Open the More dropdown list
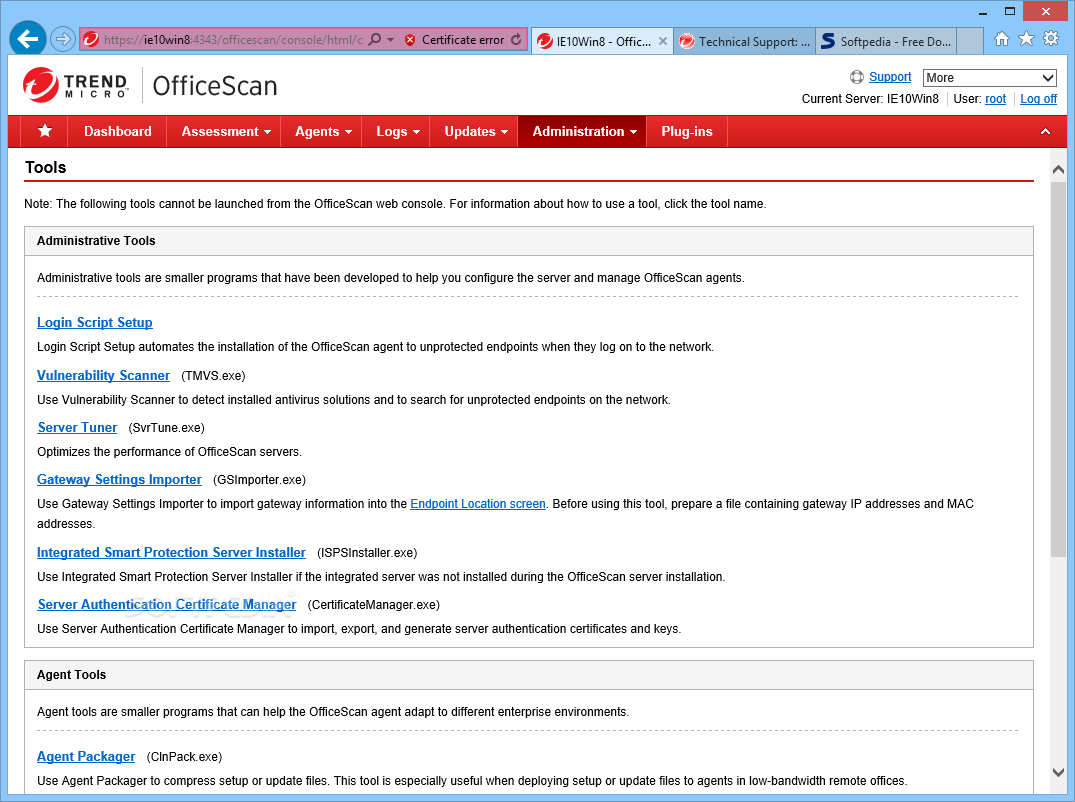Image resolution: width=1075 pixels, height=802 pixels. pyautogui.click(x=989, y=77)
